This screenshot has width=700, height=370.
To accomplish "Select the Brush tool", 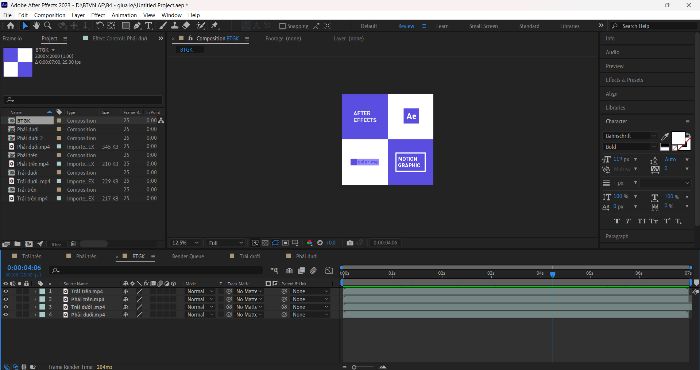I will click(x=163, y=26).
